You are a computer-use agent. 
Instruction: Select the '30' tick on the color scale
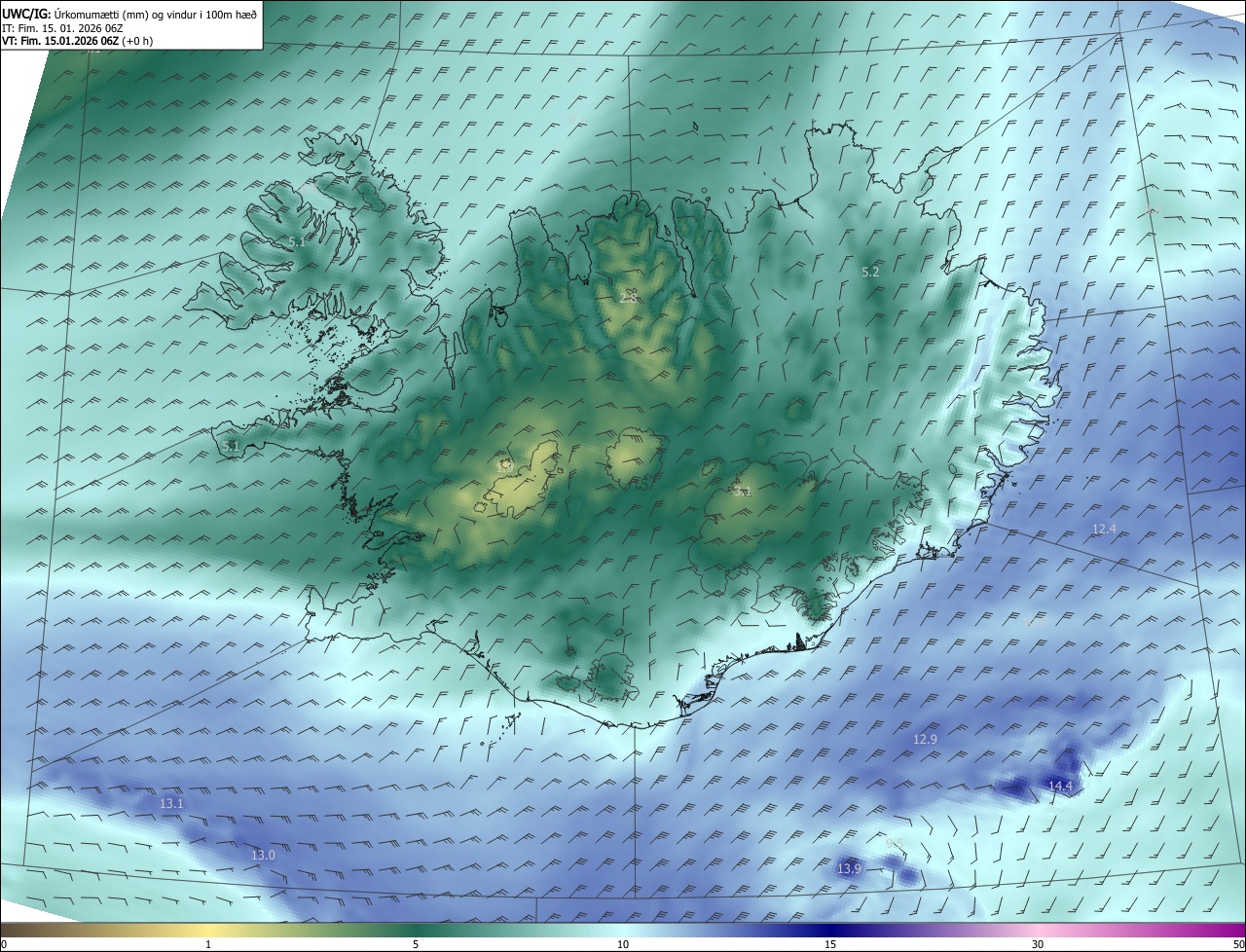click(x=1038, y=944)
